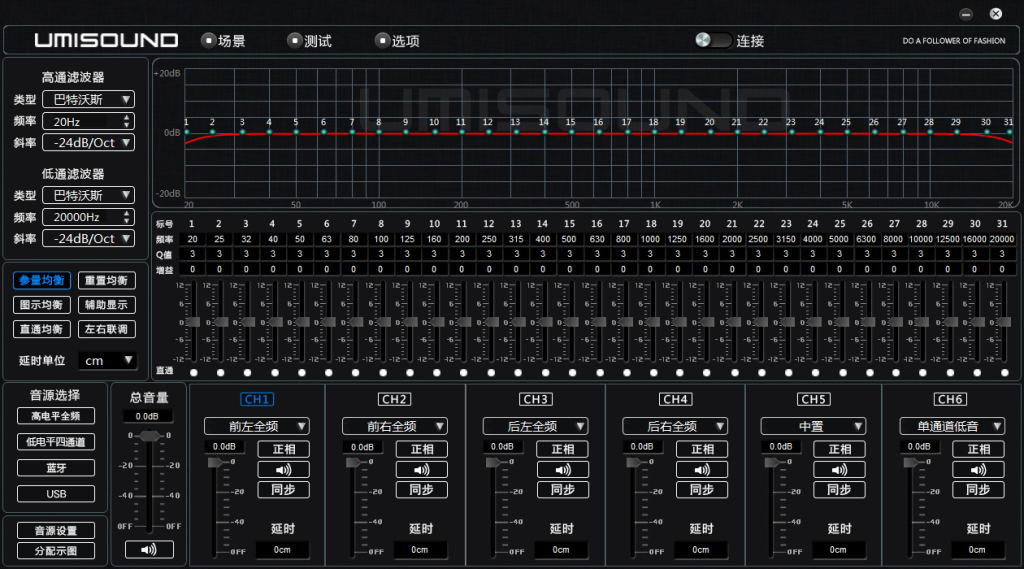Open low-pass filter type dropdown

pyautogui.click(x=89, y=195)
